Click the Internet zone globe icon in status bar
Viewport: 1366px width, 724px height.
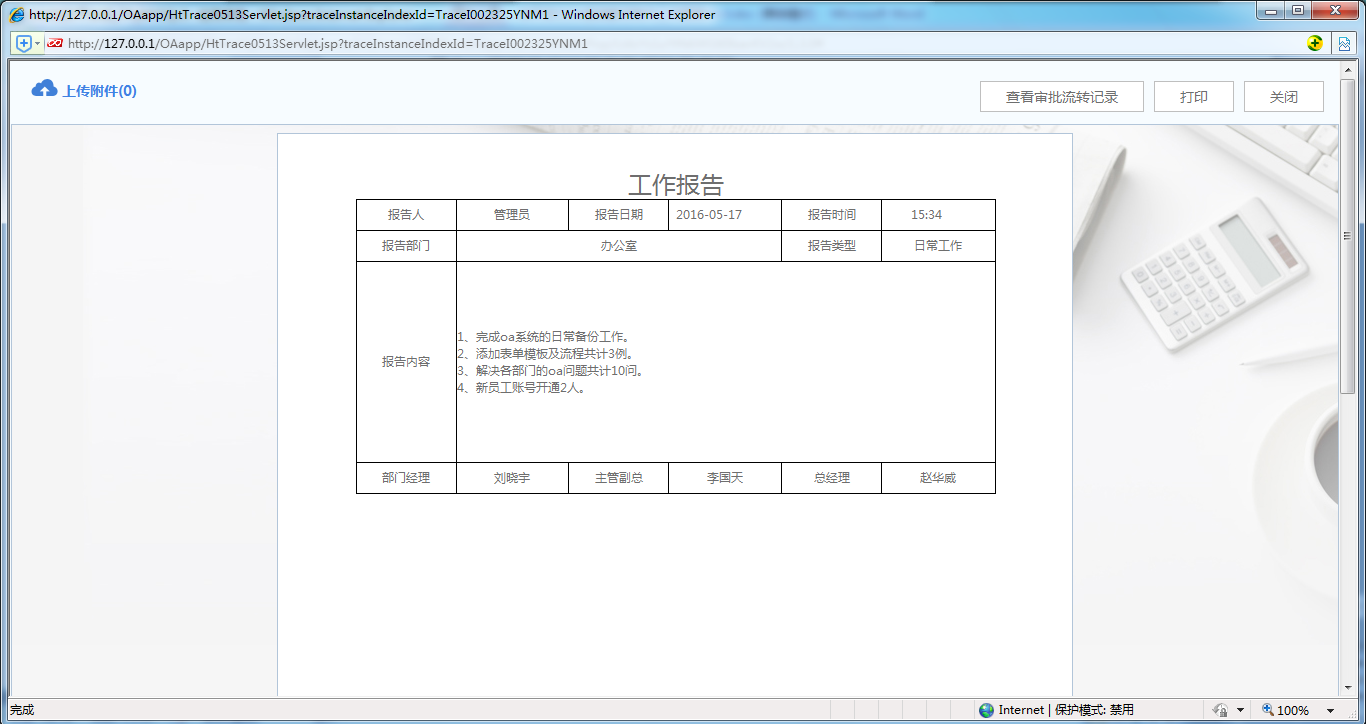point(986,709)
